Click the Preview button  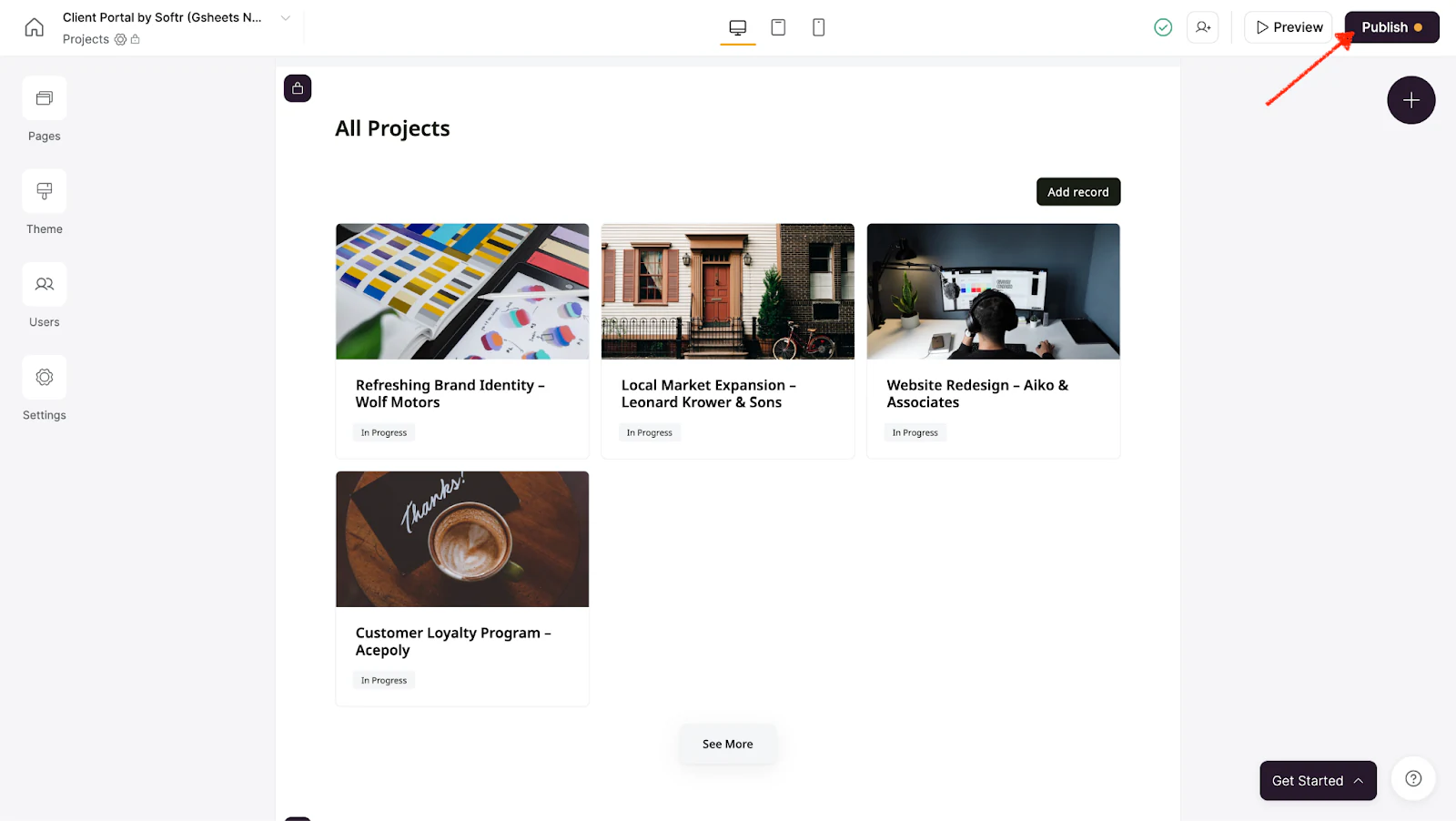pos(1289,27)
